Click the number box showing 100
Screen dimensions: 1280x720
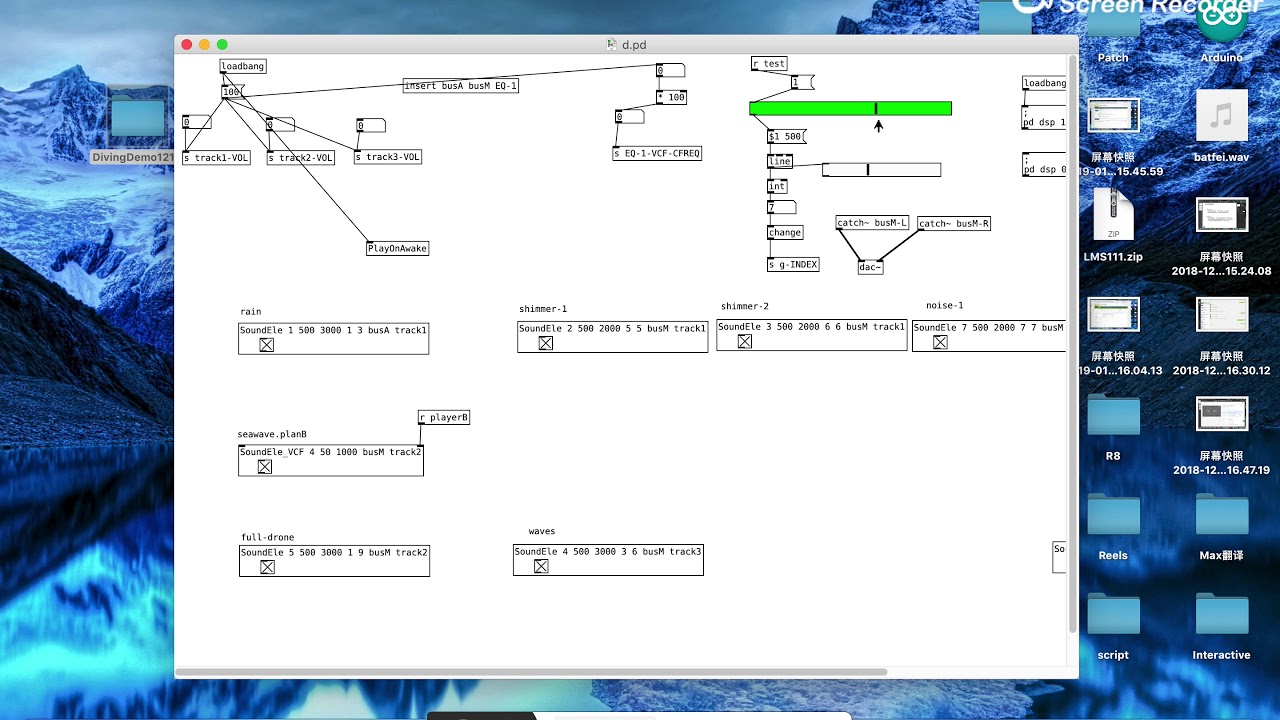coord(233,92)
